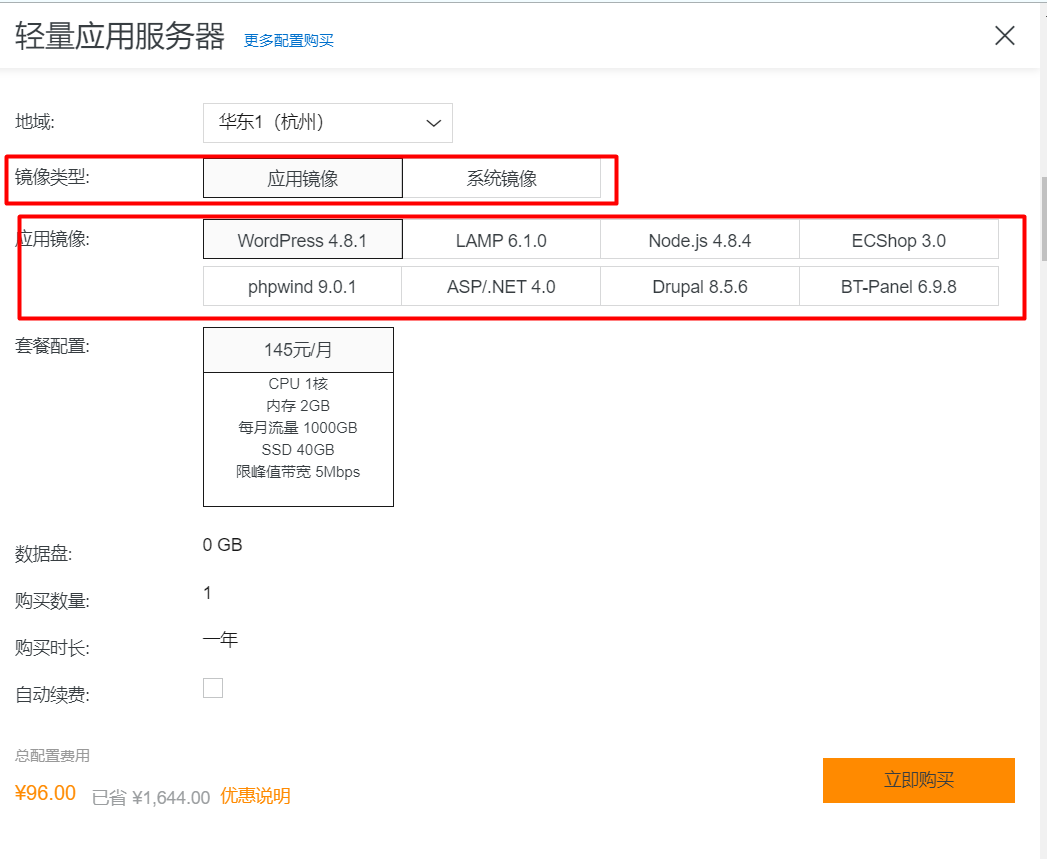Image resolution: width=1047 pixels, height=859 pixels.
Task: Click the 每月流量 1000GB plan detail
Action: [298, 427]
